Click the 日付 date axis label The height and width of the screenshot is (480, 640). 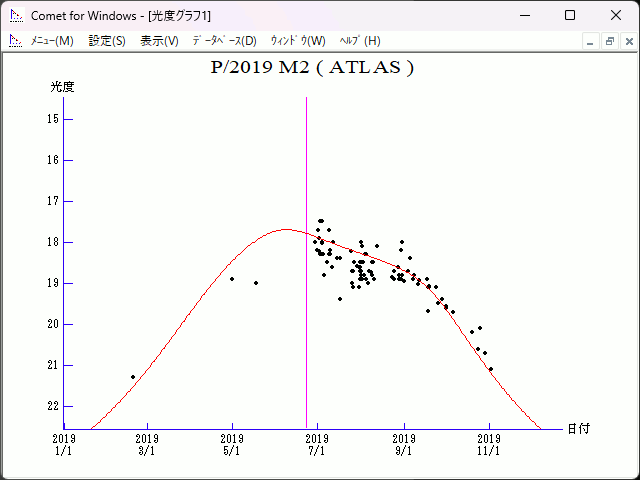point(578,428)
